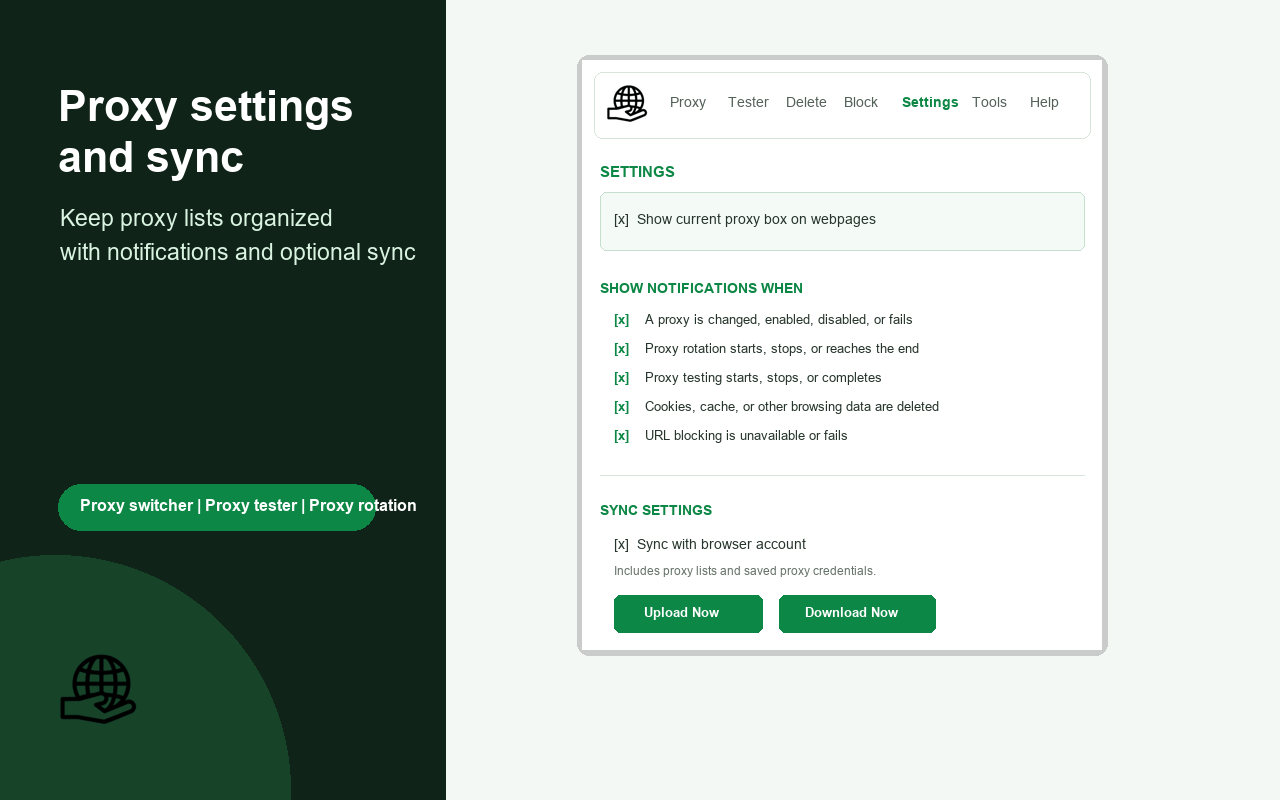The height and width of the screenshot is (800, 1280).
Task: Toggle proxy rotation notification checkbox
Action: 621,349
